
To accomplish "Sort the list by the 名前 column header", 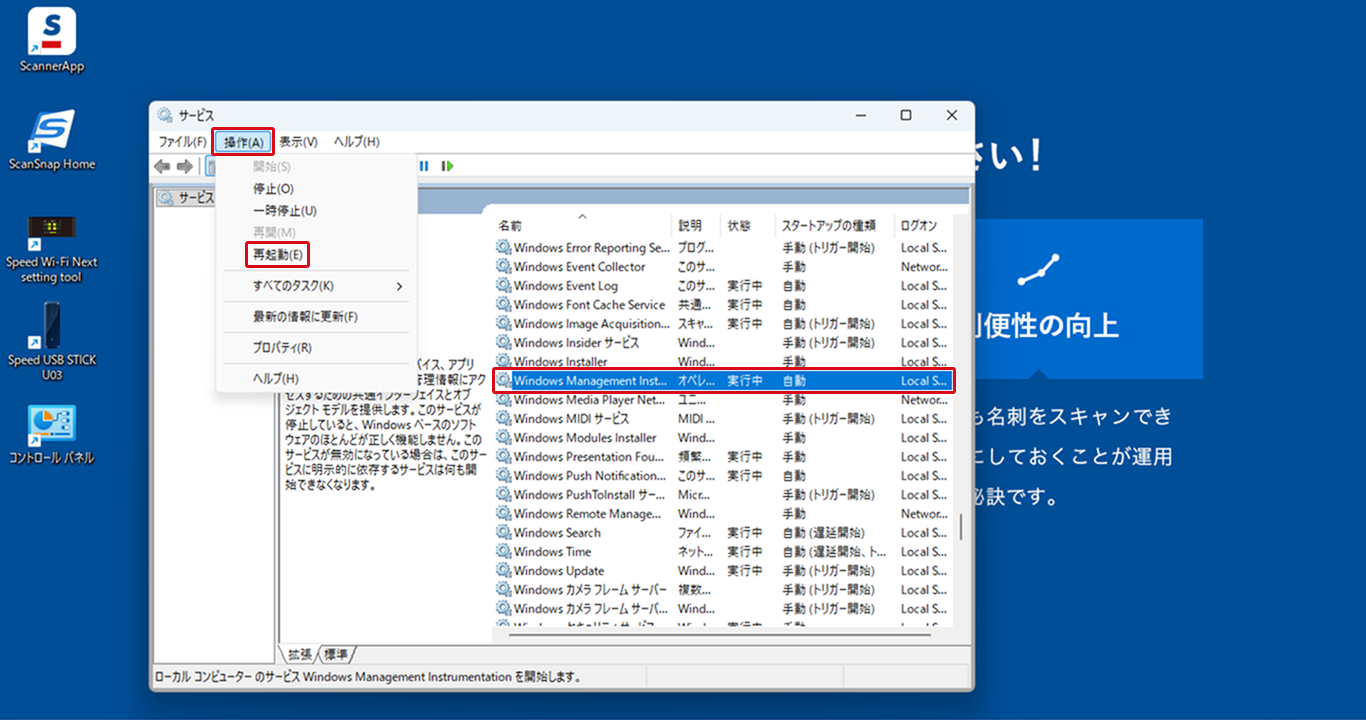I will (510, 226).
